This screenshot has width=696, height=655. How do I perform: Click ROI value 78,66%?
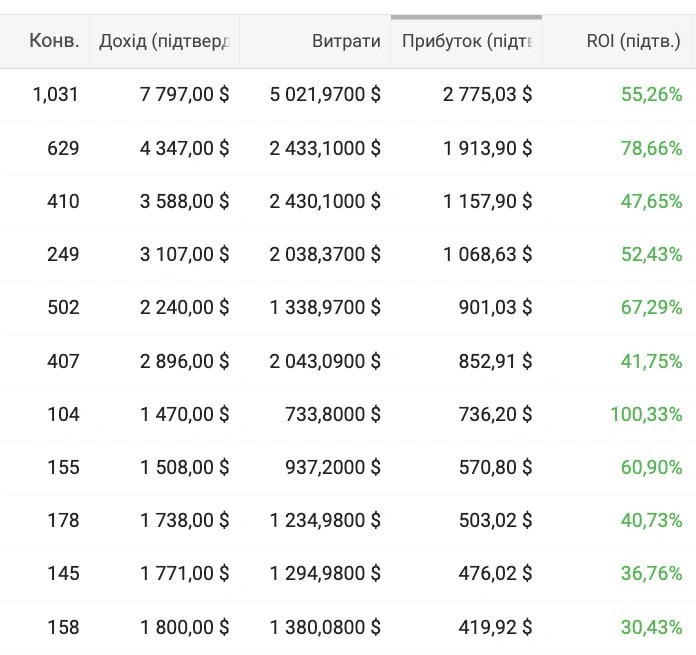(x=652, y=148)
